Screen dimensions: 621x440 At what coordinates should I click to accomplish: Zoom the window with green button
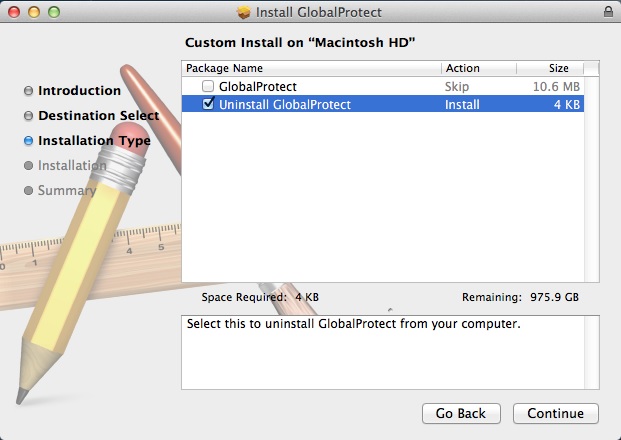54,12
